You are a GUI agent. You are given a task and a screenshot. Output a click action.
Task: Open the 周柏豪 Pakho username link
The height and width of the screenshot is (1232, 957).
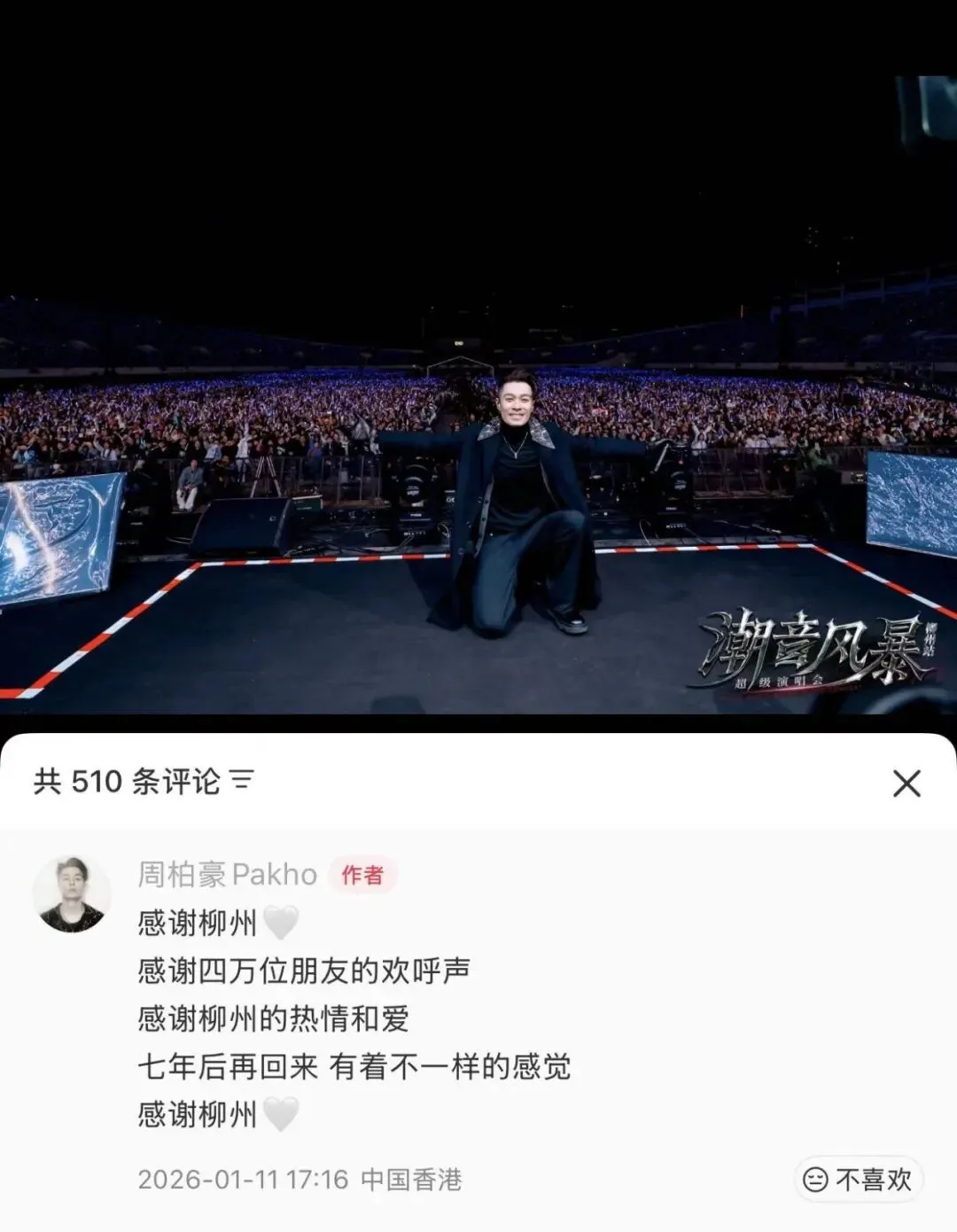tap(228, 875)
